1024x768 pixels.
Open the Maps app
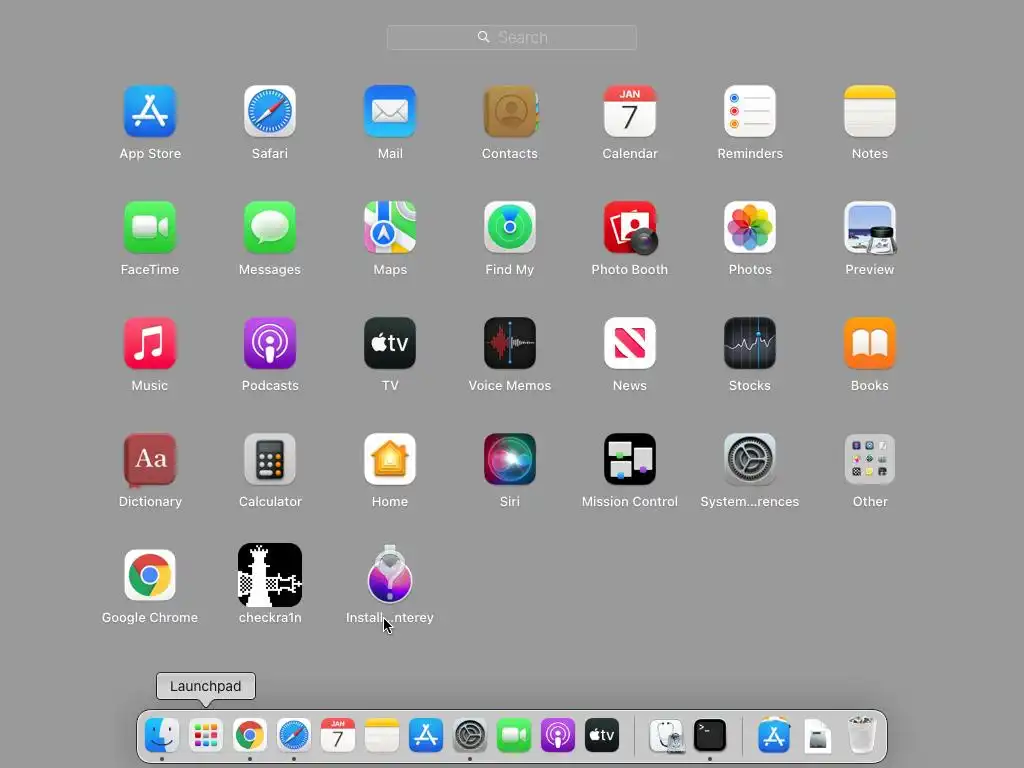click(x=390, y=227)
